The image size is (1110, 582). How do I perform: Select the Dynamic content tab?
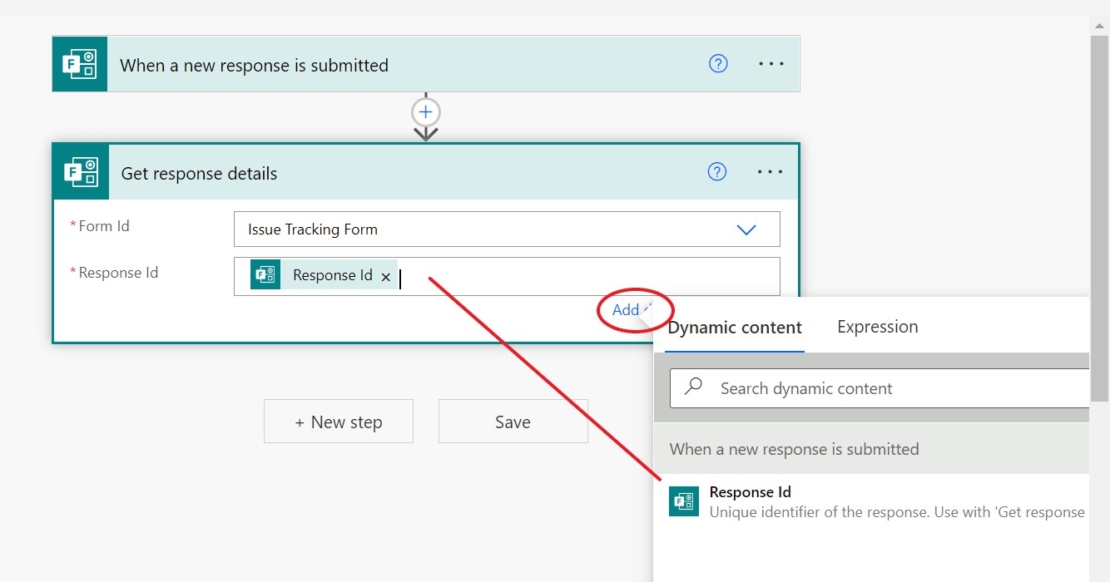(734, 327)
